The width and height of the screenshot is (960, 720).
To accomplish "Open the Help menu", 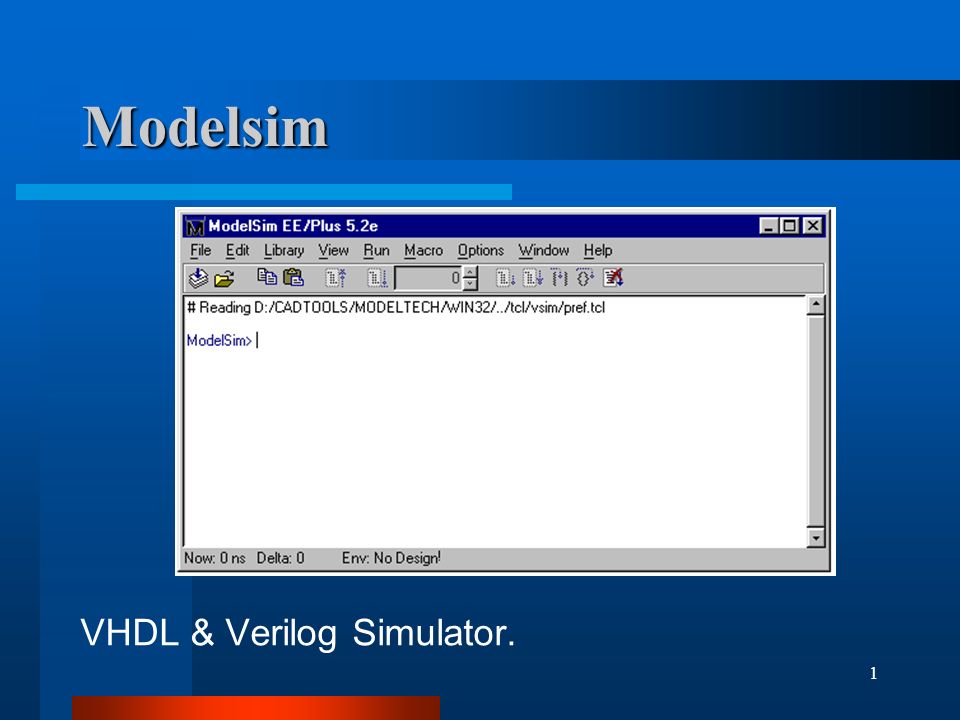I will pos(598,250).
